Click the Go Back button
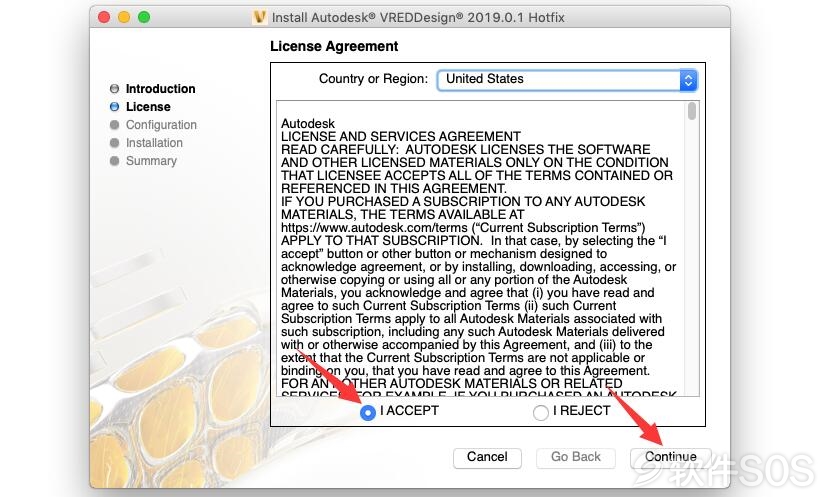 pyautogui.click(x=576, y=457)
